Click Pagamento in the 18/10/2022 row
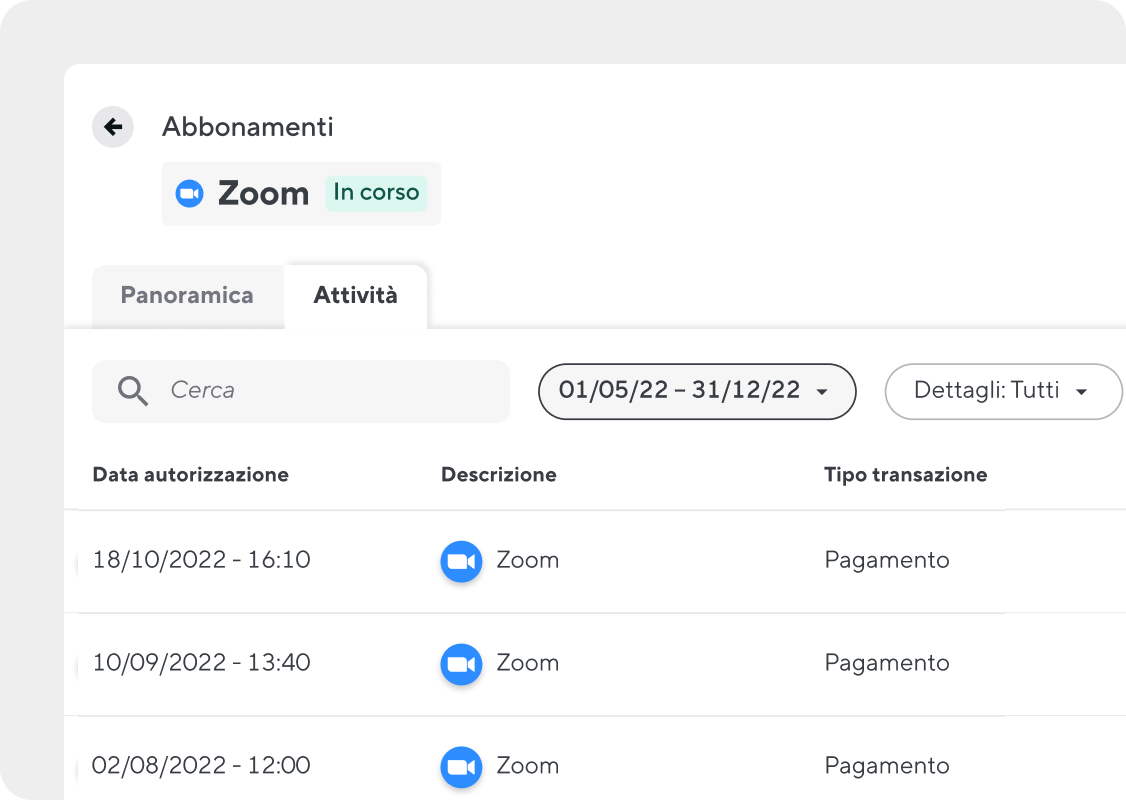Viewport: 1126px width, 800px height. (887, 561)
